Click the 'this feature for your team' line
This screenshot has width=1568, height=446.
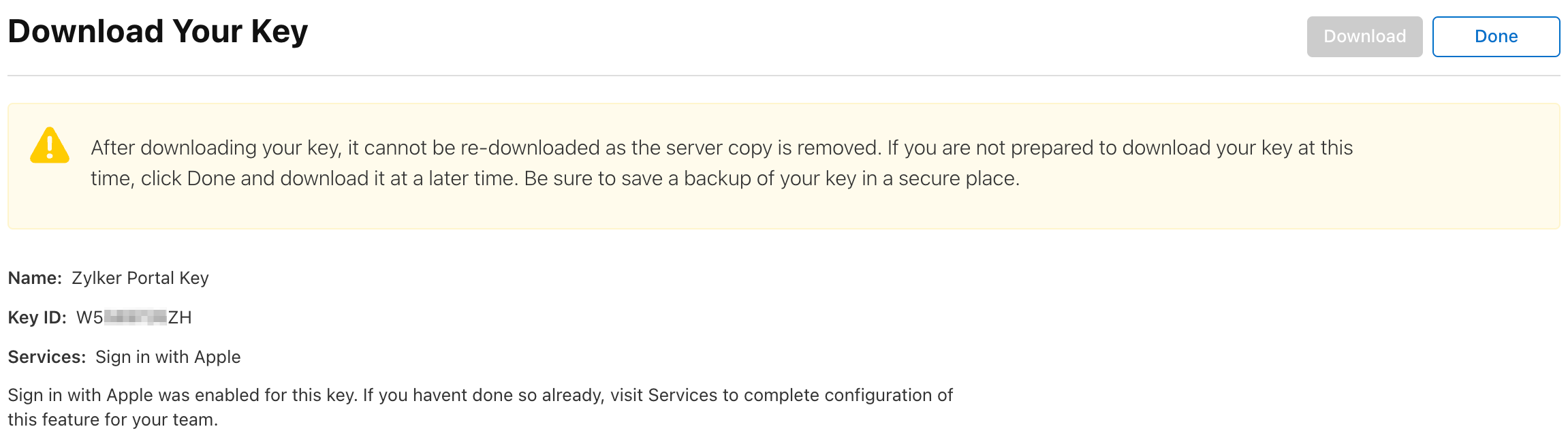[x=113, y=420]
